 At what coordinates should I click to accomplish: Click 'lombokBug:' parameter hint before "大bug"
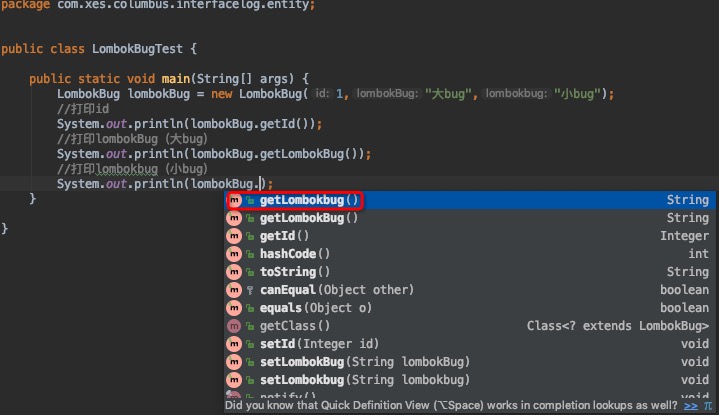pos(387,94)
